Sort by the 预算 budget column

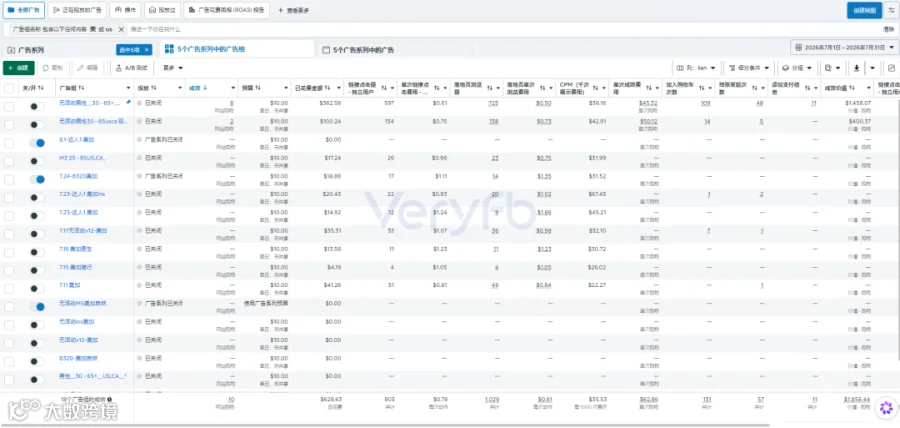(259, 88)
